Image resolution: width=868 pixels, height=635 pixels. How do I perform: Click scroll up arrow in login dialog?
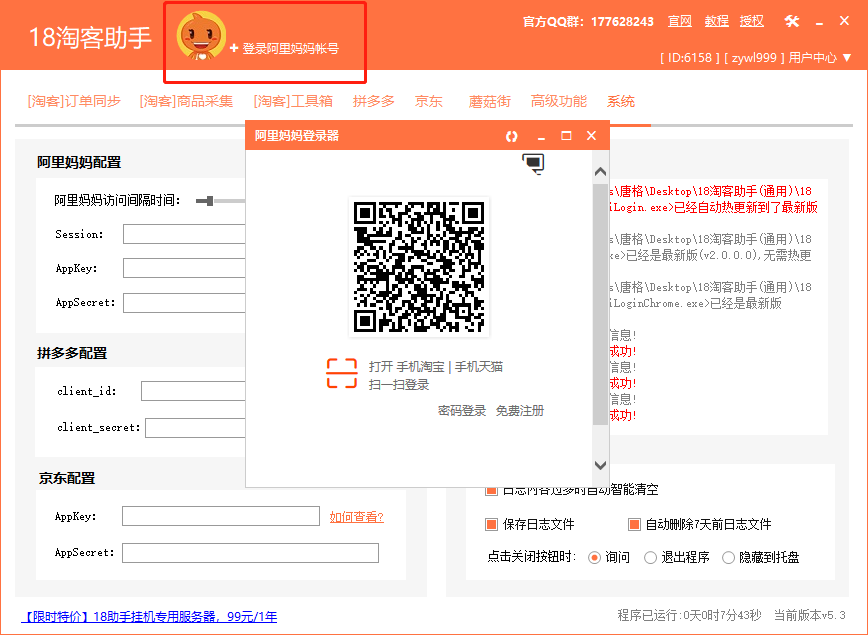(600, 172)
